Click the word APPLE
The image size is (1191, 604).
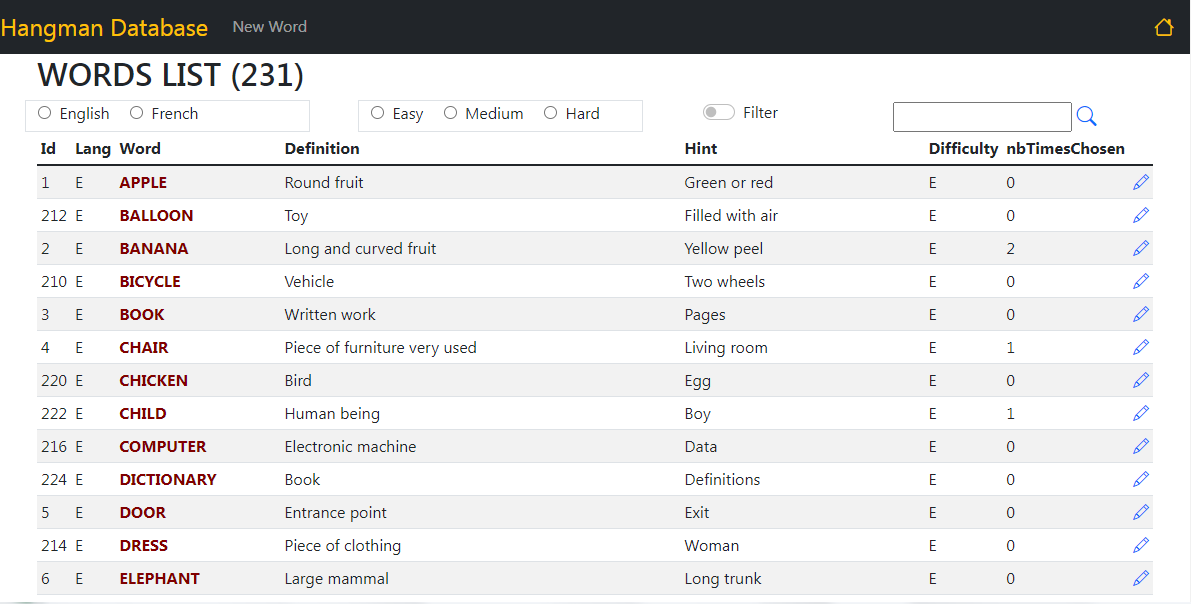pyautogui.click(x=143, y=182)
